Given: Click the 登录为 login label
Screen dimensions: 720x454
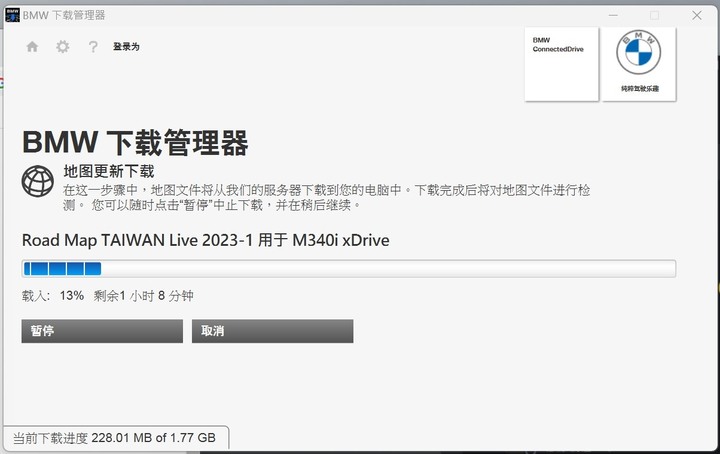Looking at the screenshot, I should (x=126, y=46).
